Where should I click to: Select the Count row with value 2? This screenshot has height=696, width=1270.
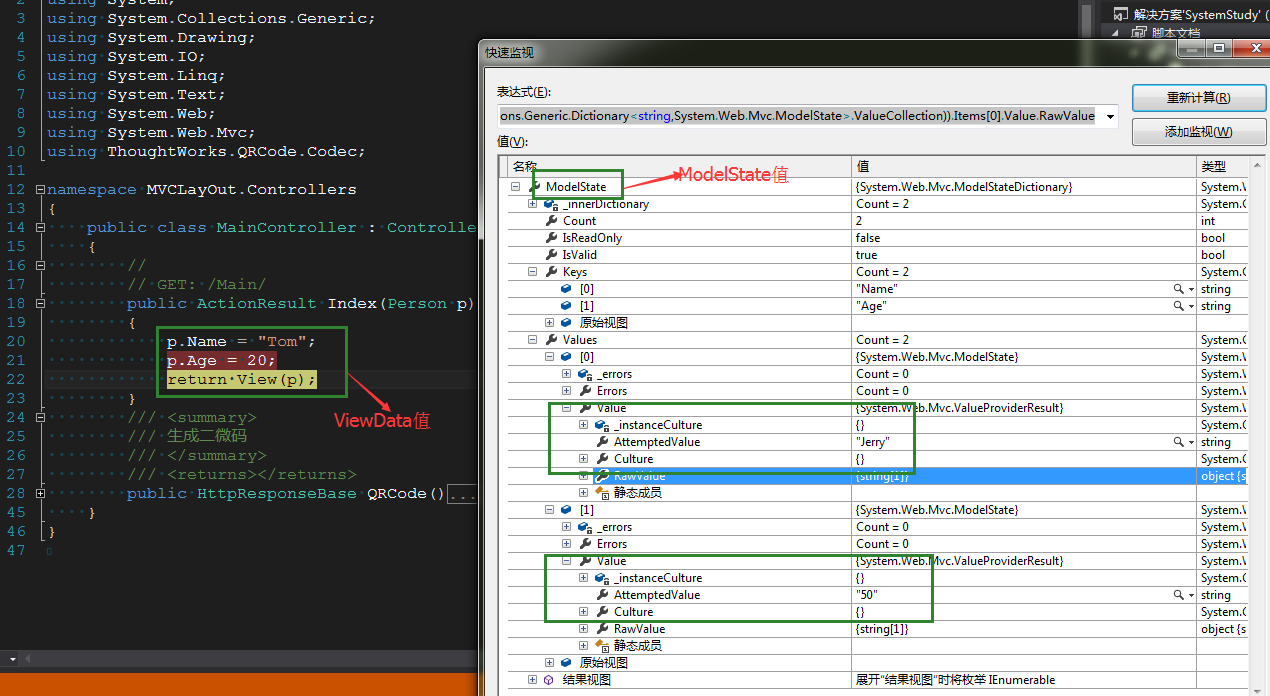pyautogui.click(x=878, y=221)
